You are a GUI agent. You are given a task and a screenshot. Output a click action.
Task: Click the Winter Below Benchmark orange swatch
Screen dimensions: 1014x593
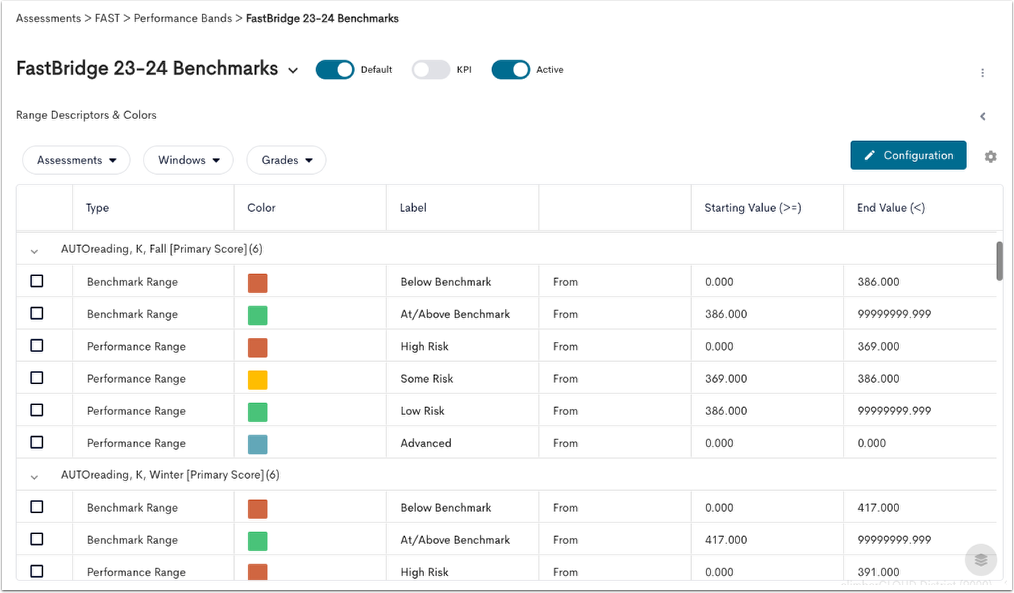pos(257,509)
